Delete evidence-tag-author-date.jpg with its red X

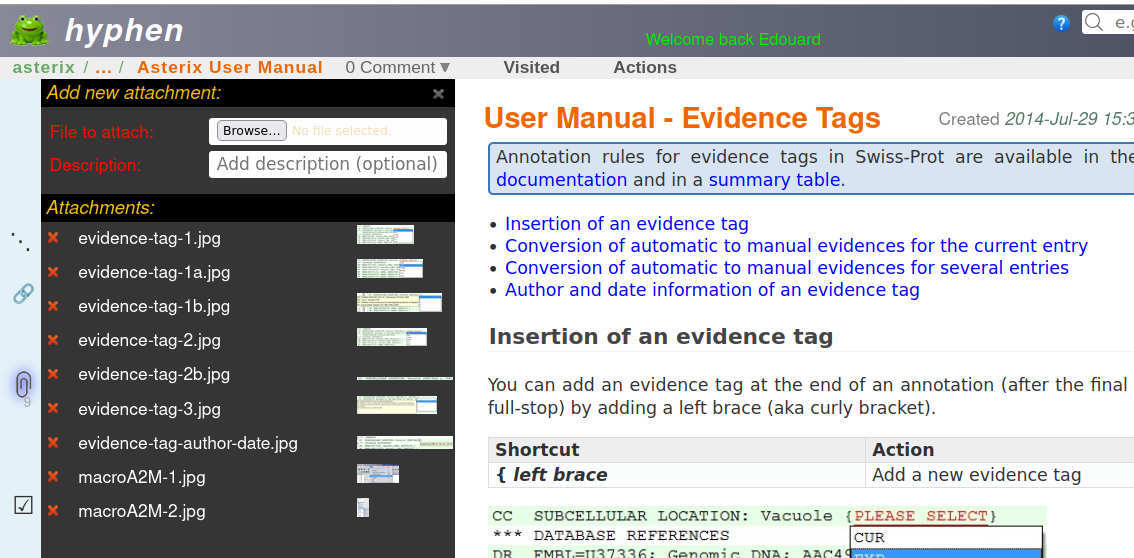point(53,442)
